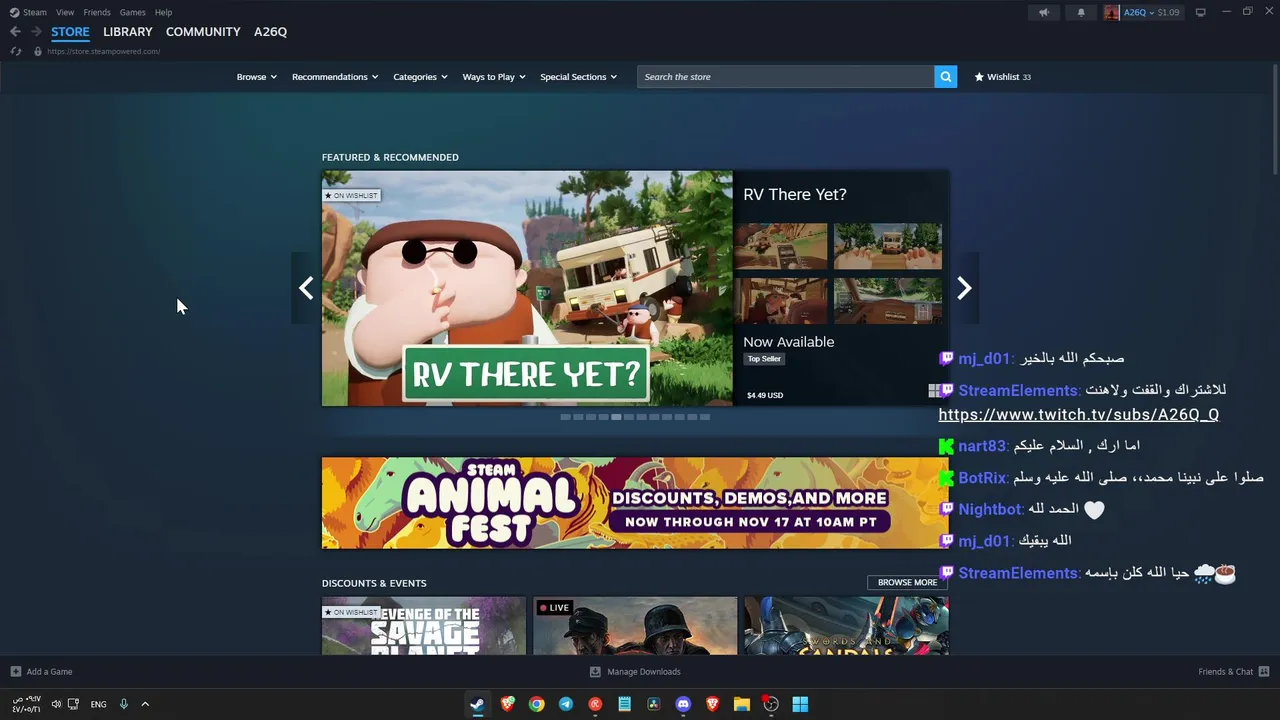Click the top-left RV There Yet? screenshot

pos(781,246)
